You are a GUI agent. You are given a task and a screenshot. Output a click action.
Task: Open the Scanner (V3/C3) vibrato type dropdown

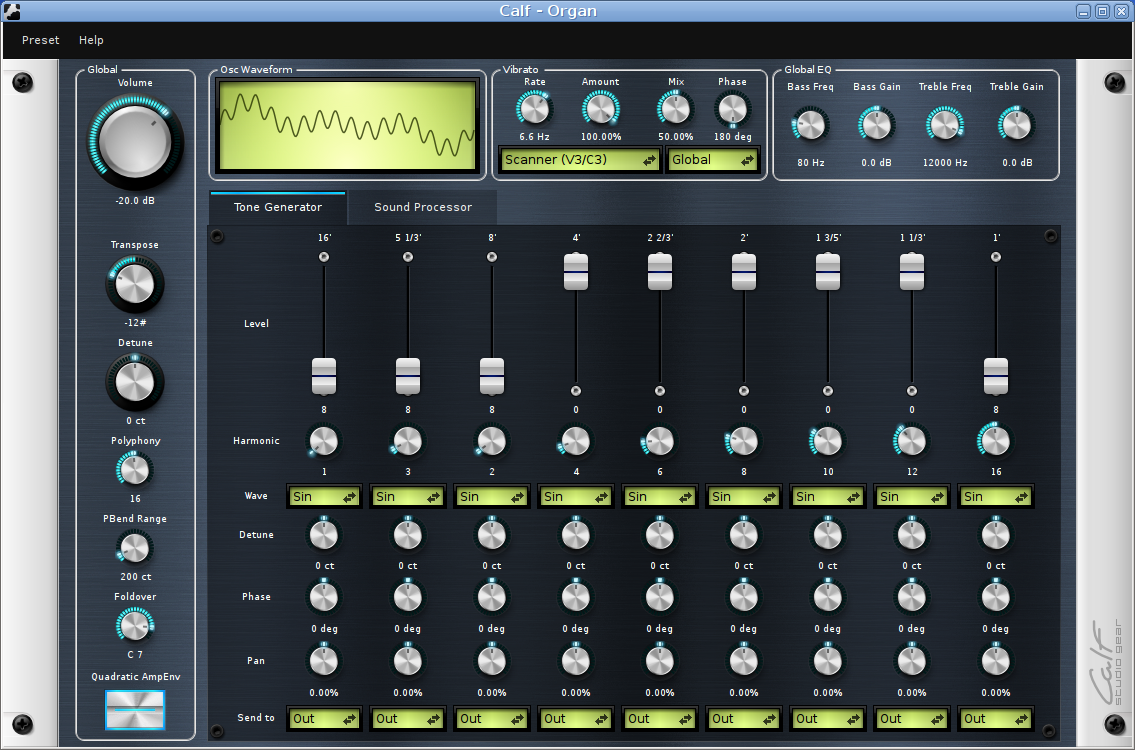coord(580,160)
